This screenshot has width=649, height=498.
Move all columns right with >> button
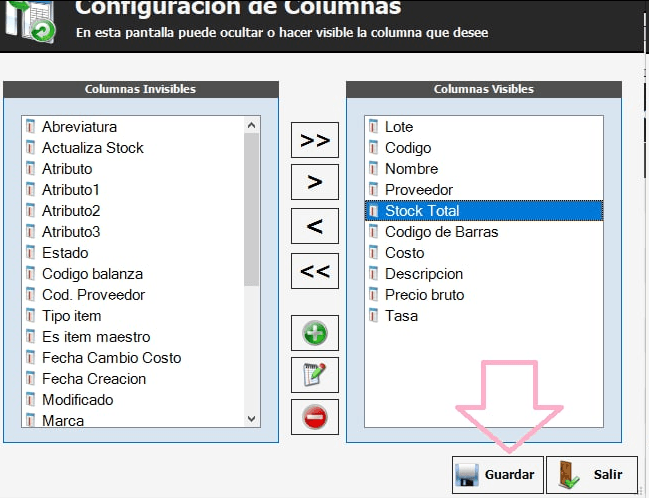pos(315,141)
